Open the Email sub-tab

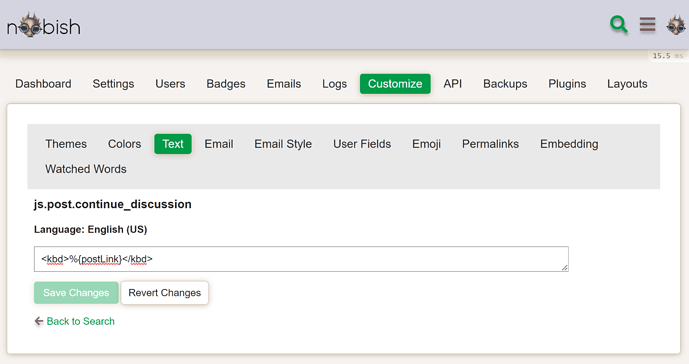tap(219, 144)
